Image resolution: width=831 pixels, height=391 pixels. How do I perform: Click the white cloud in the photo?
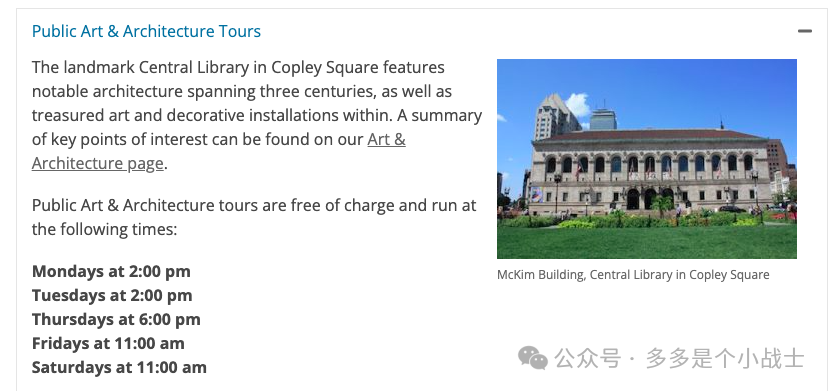[578, 104]
